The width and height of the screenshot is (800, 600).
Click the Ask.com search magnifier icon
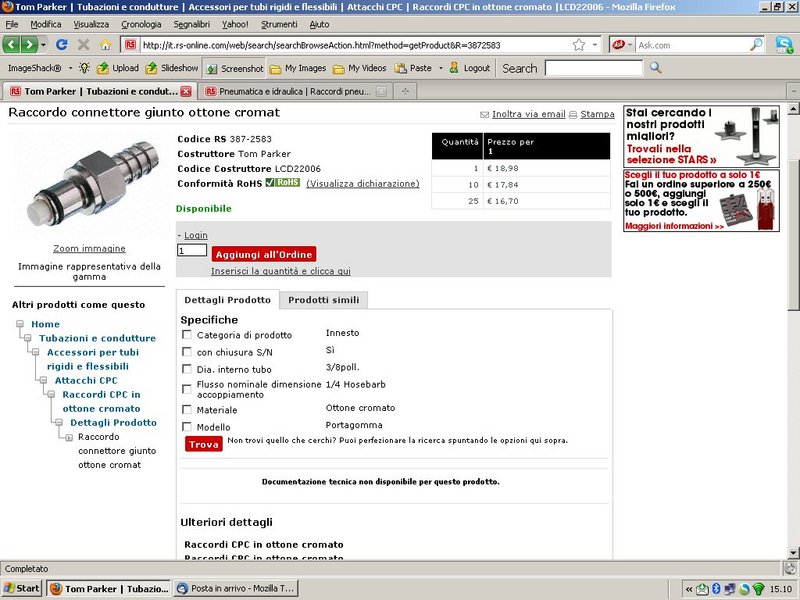(756, 45)
